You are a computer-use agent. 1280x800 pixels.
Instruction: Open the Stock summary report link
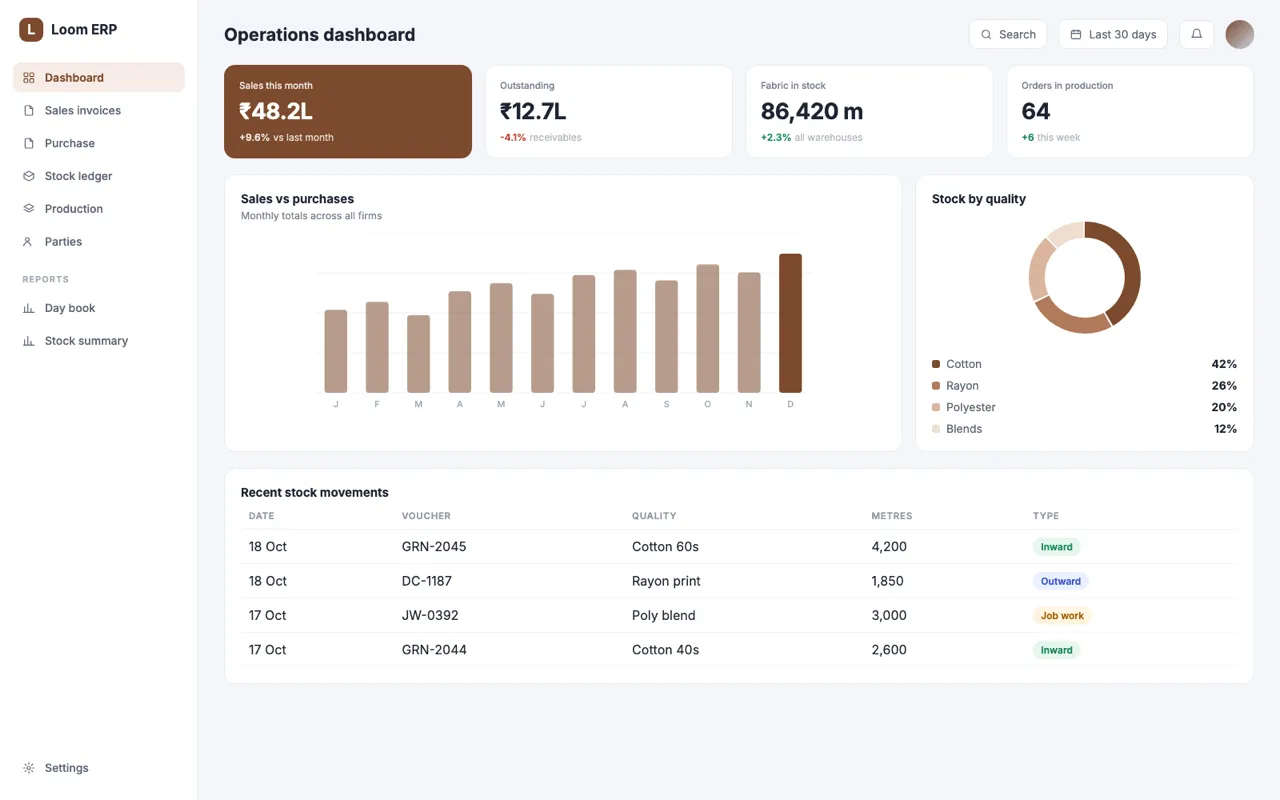99,341
